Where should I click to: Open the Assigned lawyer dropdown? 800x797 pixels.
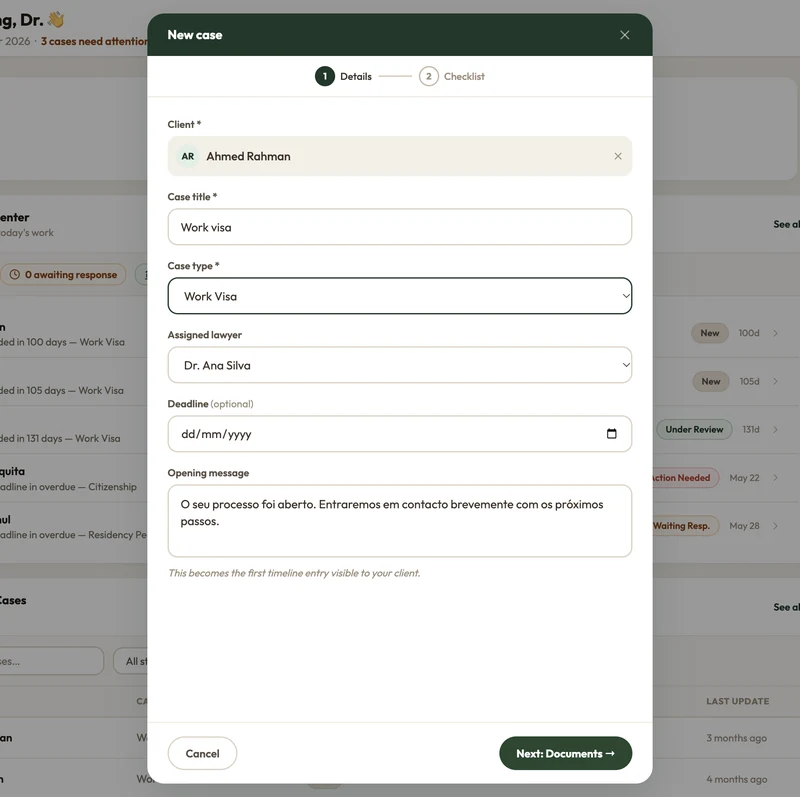[x=399, y=365]
